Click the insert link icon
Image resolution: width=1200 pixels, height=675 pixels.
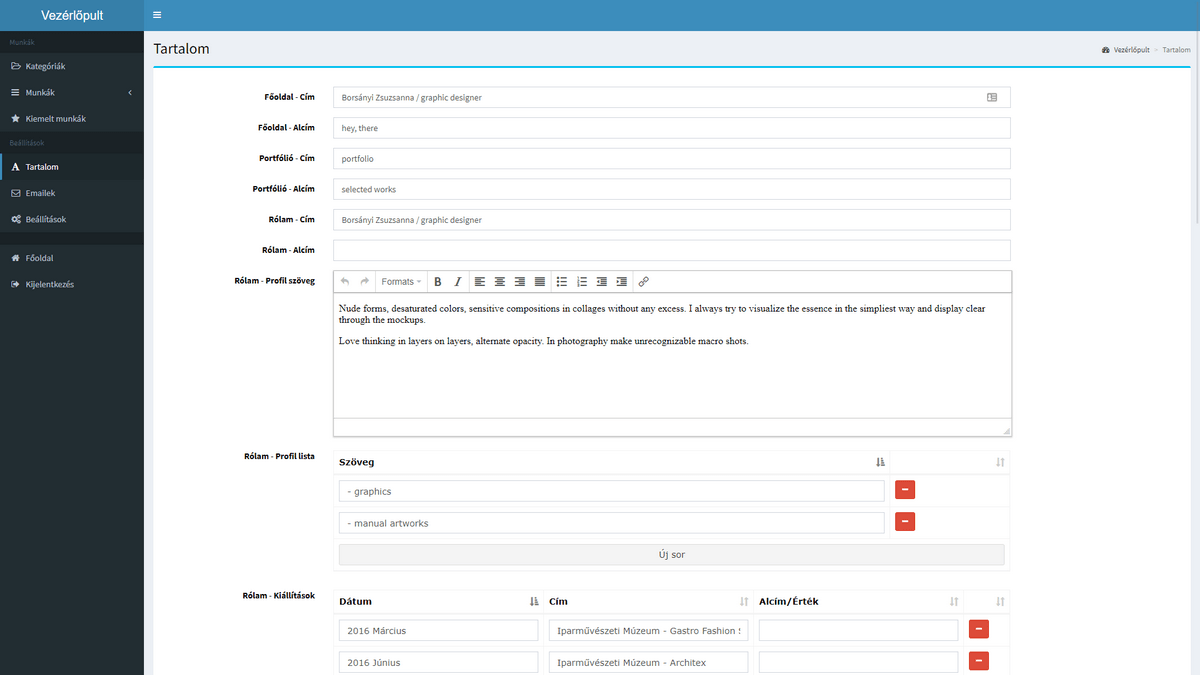pyautogui.click(x=644, y=282)
